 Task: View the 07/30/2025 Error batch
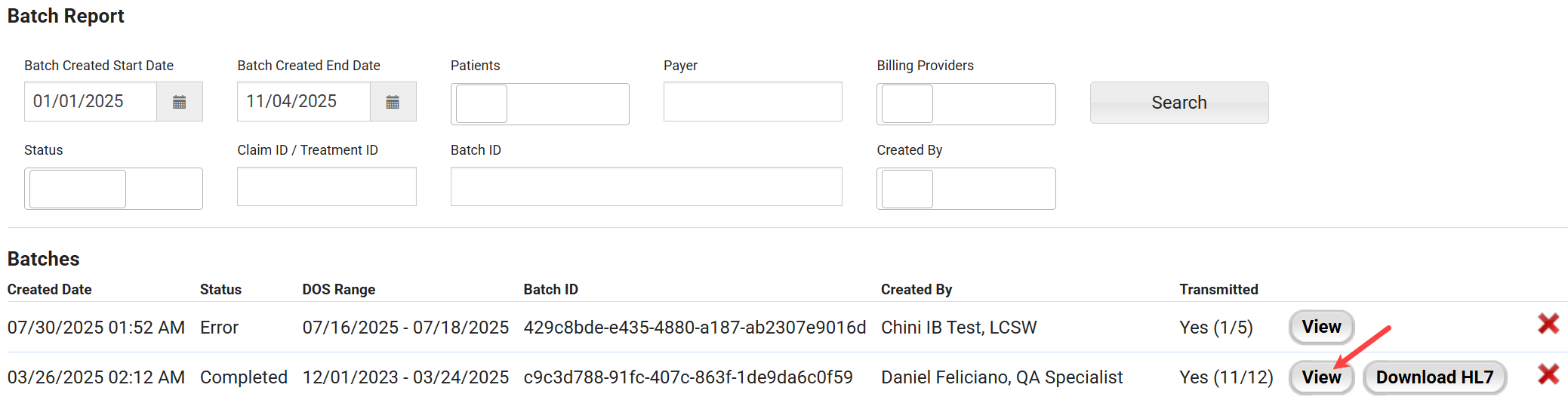pyautogui.click(x=1321, y=327)
